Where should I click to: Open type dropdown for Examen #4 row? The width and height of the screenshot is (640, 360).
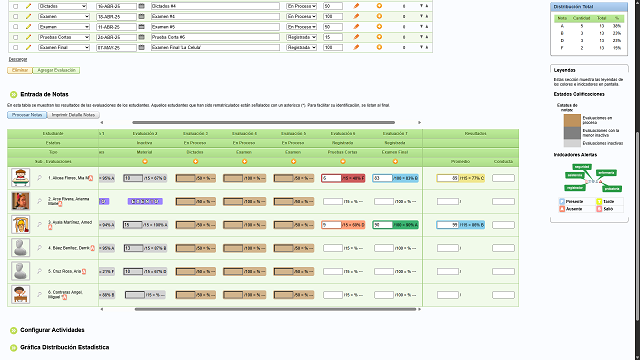click(64, 16)
